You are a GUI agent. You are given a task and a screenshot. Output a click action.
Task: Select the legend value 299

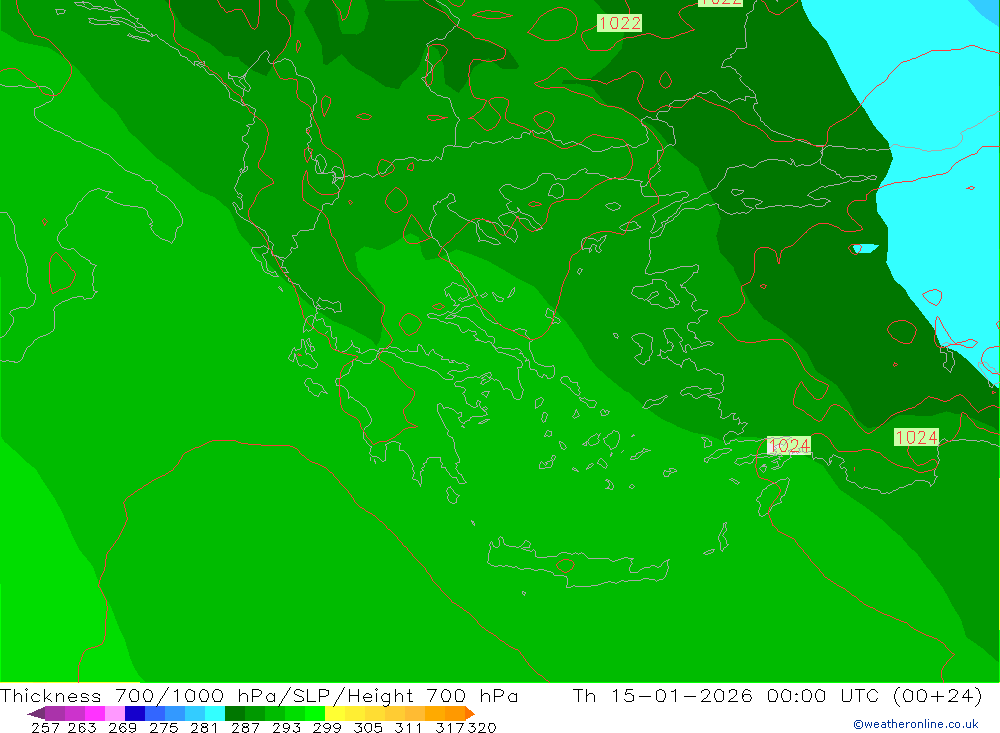pyautogui.click(x=327, y=727)
